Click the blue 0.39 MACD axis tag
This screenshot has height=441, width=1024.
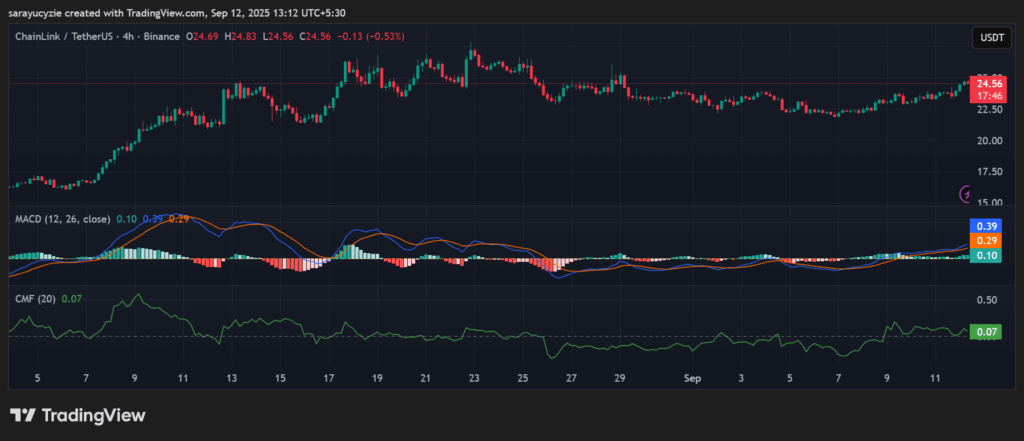987,225
